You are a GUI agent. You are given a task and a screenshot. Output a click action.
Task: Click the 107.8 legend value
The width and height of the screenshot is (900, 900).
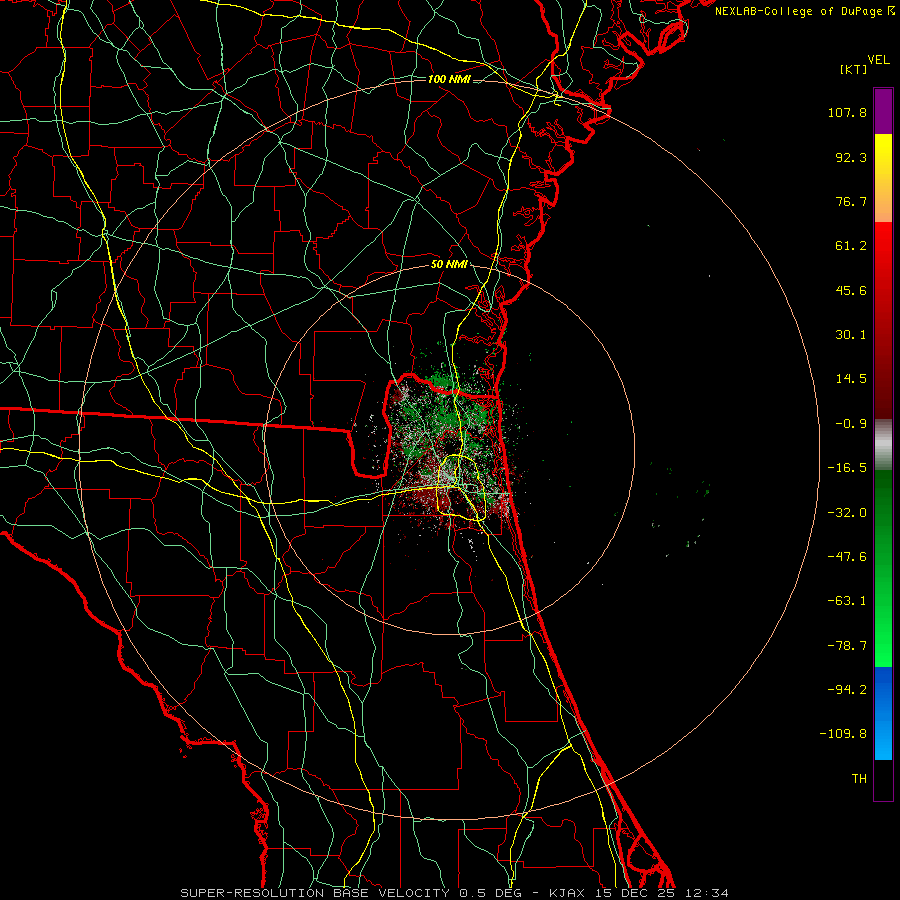847,112
